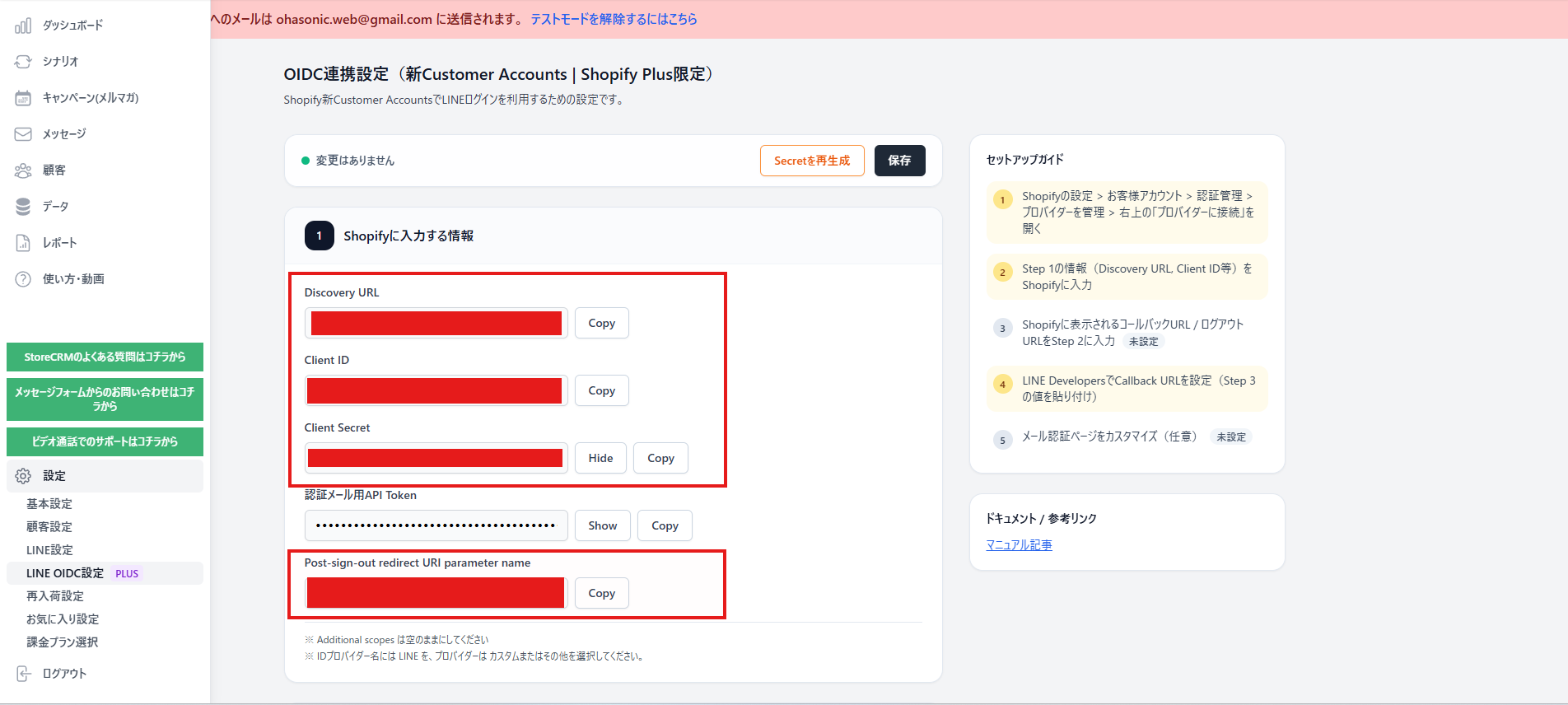This screenshot has width=1568, height=705.
Task: Click the dashboard bar chart icon
Action: point(23,26)
